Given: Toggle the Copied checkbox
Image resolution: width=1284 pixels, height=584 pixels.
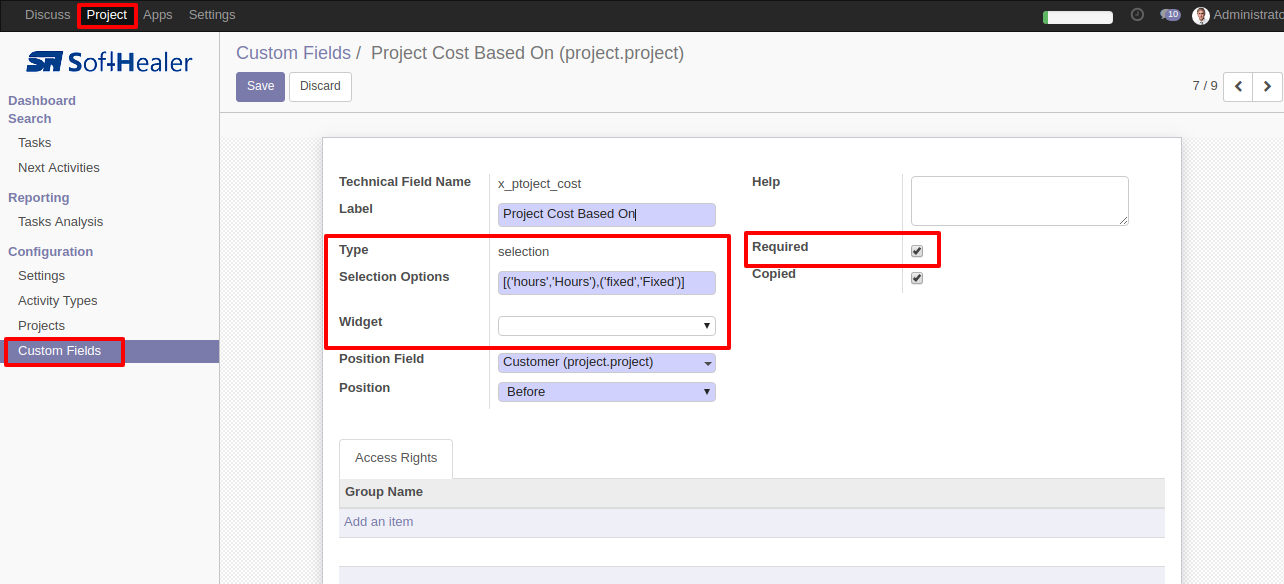Looking at the screenshot, I should click(x=917, y=278).
